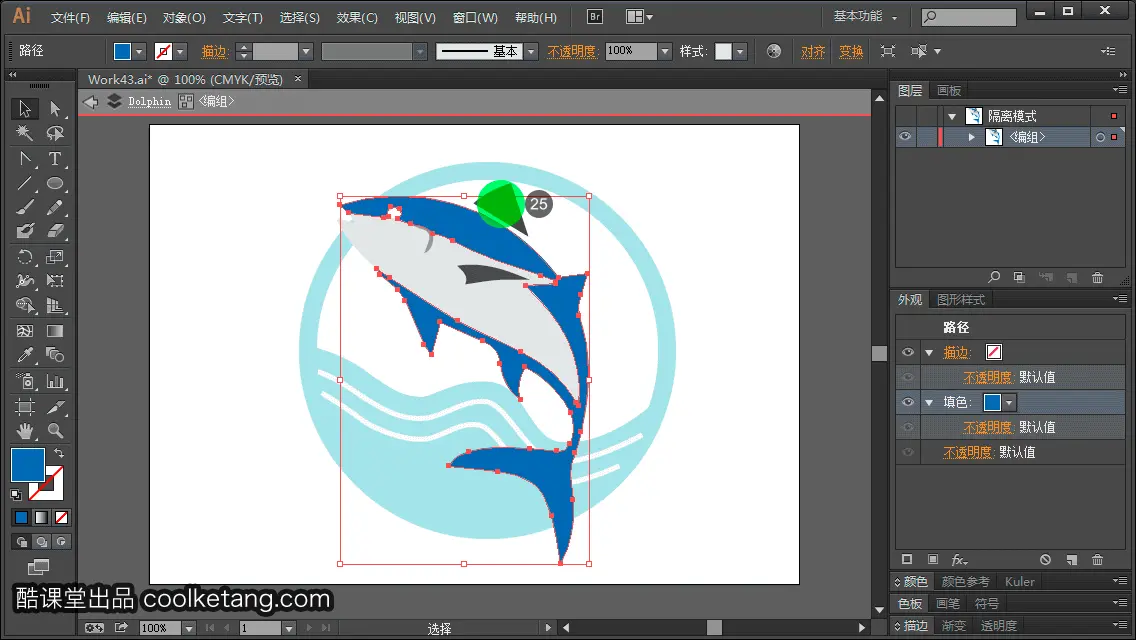Switch to the 画板 tab

pos(948,91)
